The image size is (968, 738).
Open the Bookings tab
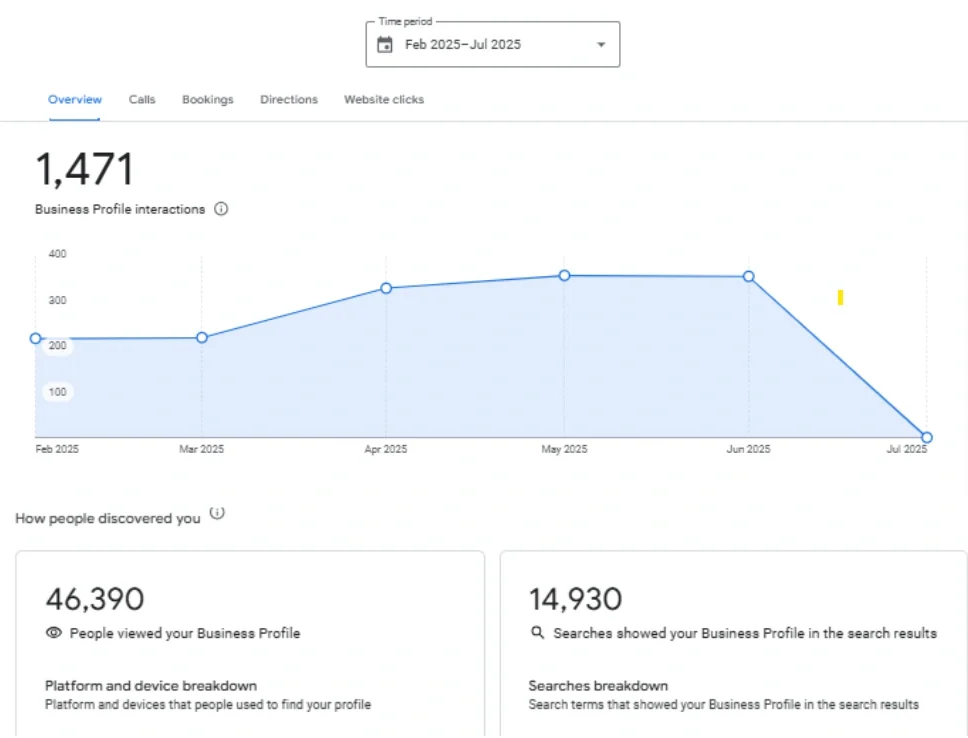(207, 99)
